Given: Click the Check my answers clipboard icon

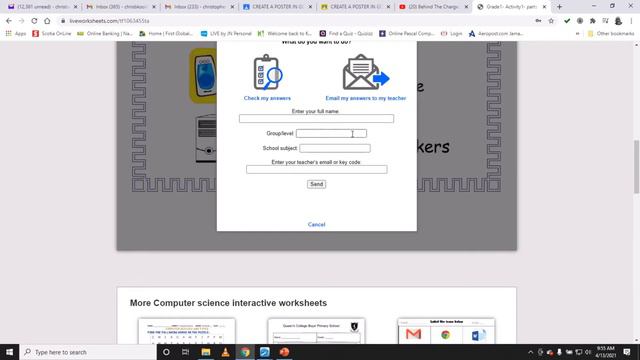Looking at the screenshot, I should (268, 72).
